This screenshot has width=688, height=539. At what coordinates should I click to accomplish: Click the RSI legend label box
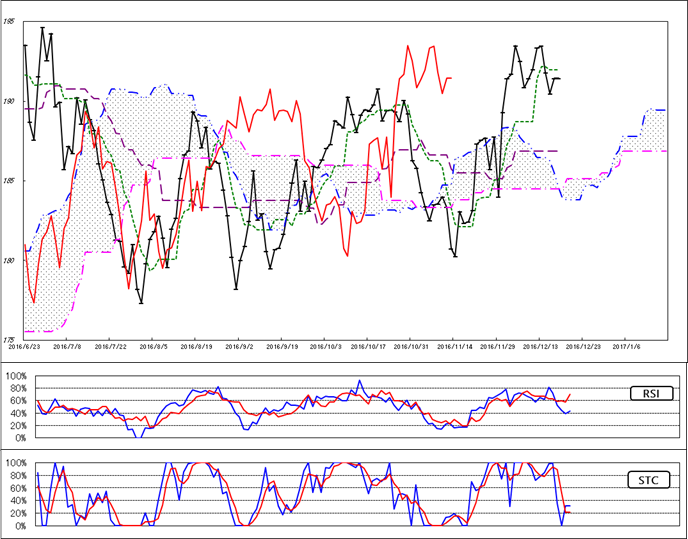(x=652, y=394)
